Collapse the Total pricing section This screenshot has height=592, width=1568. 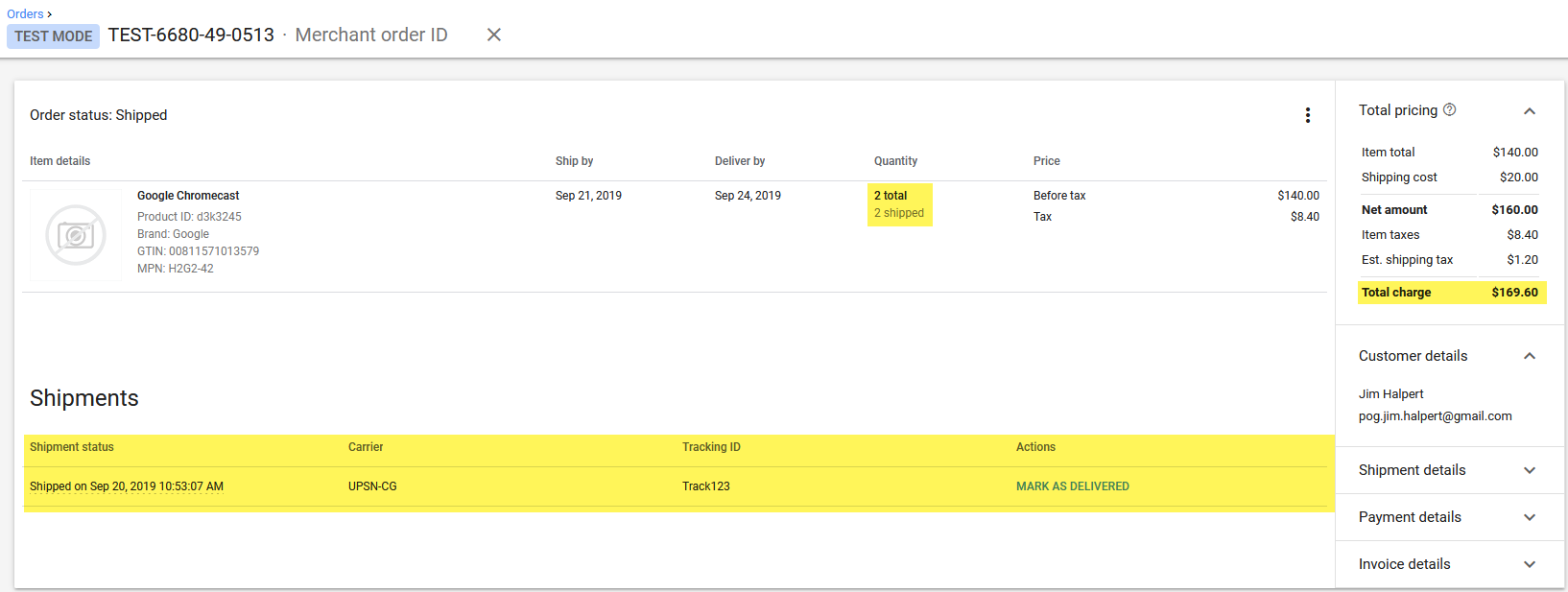click(x=1530, y=111)
